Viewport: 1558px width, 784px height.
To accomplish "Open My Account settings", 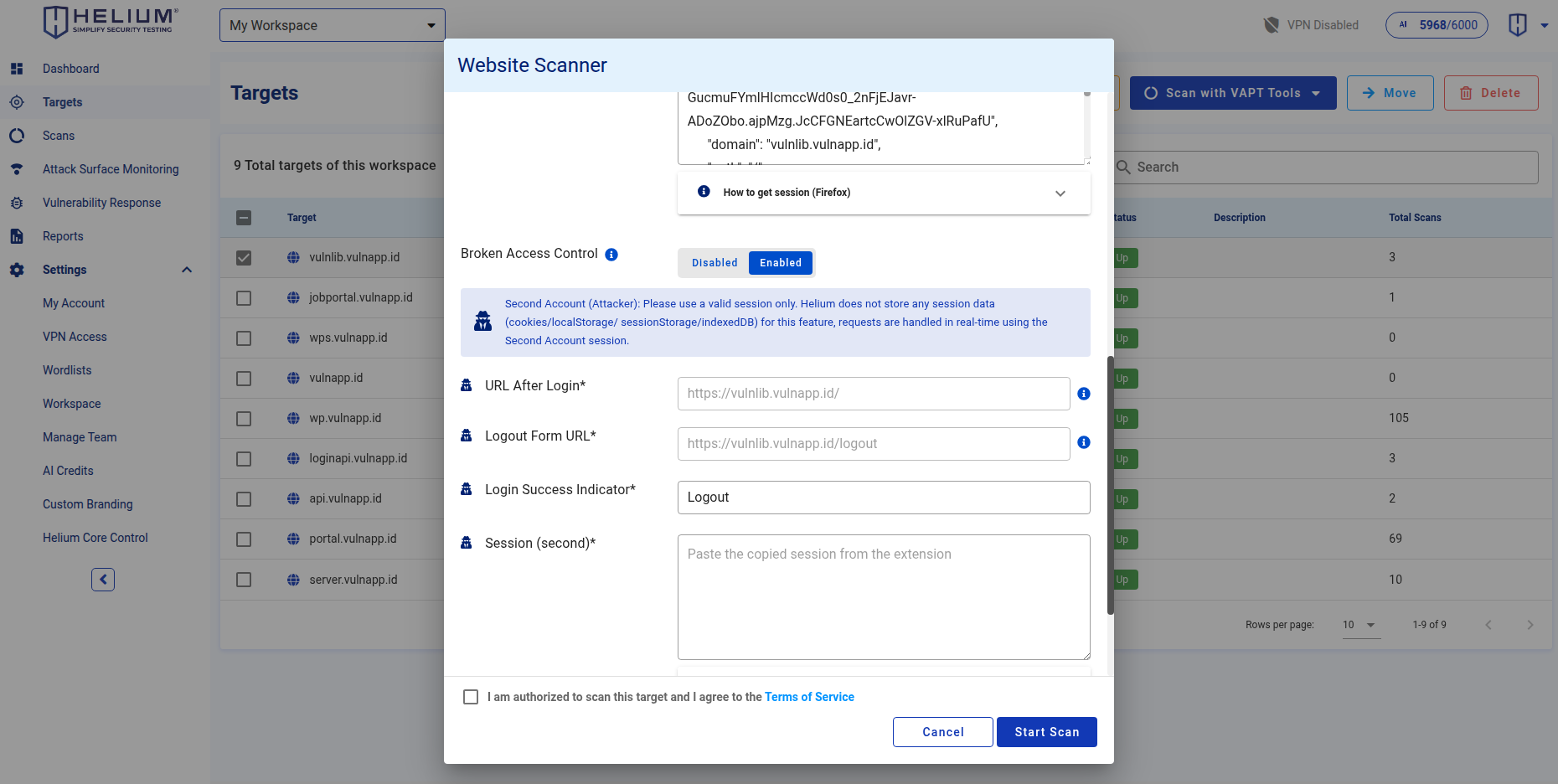I will [x=74, y=303].
